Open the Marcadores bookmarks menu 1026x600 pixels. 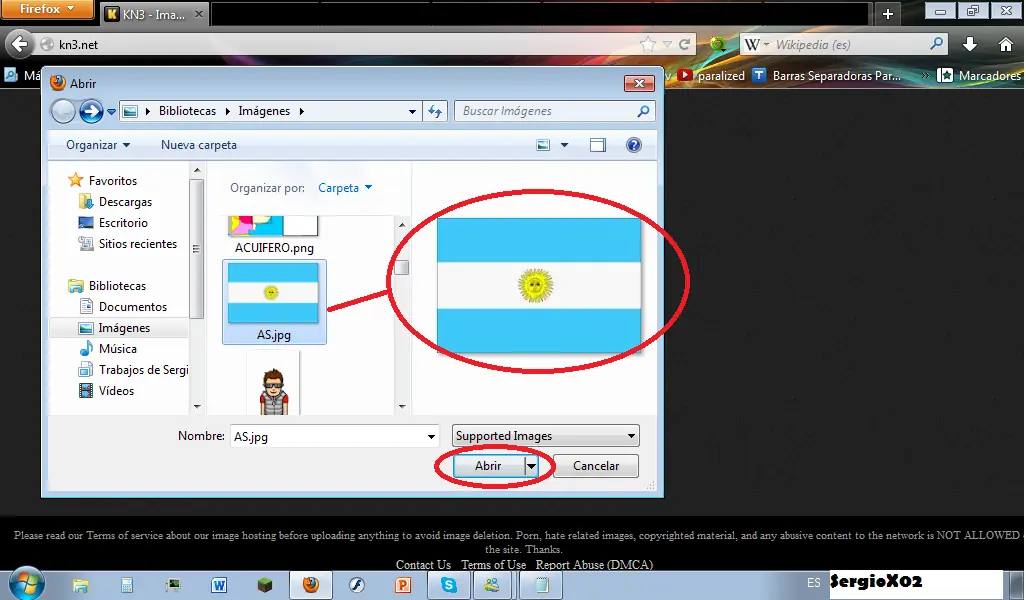click(x=979, y=76)
